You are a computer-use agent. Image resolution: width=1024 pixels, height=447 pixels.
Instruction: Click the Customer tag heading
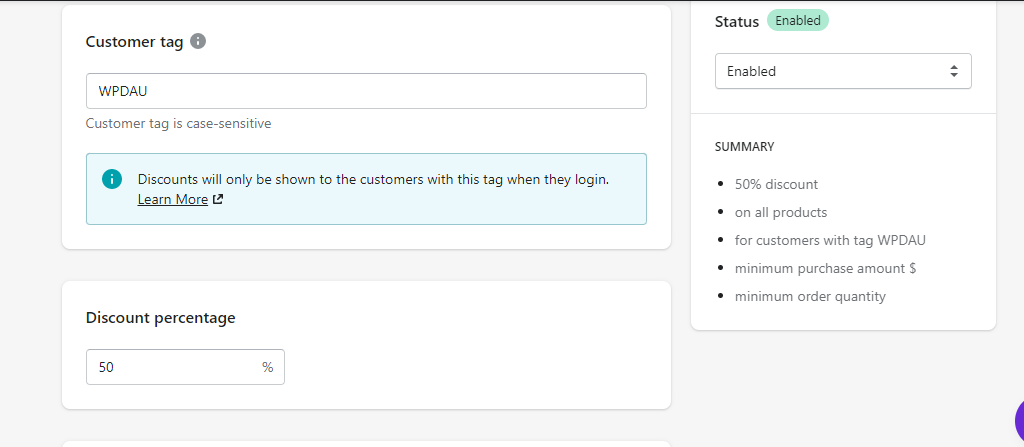point(135,41)
